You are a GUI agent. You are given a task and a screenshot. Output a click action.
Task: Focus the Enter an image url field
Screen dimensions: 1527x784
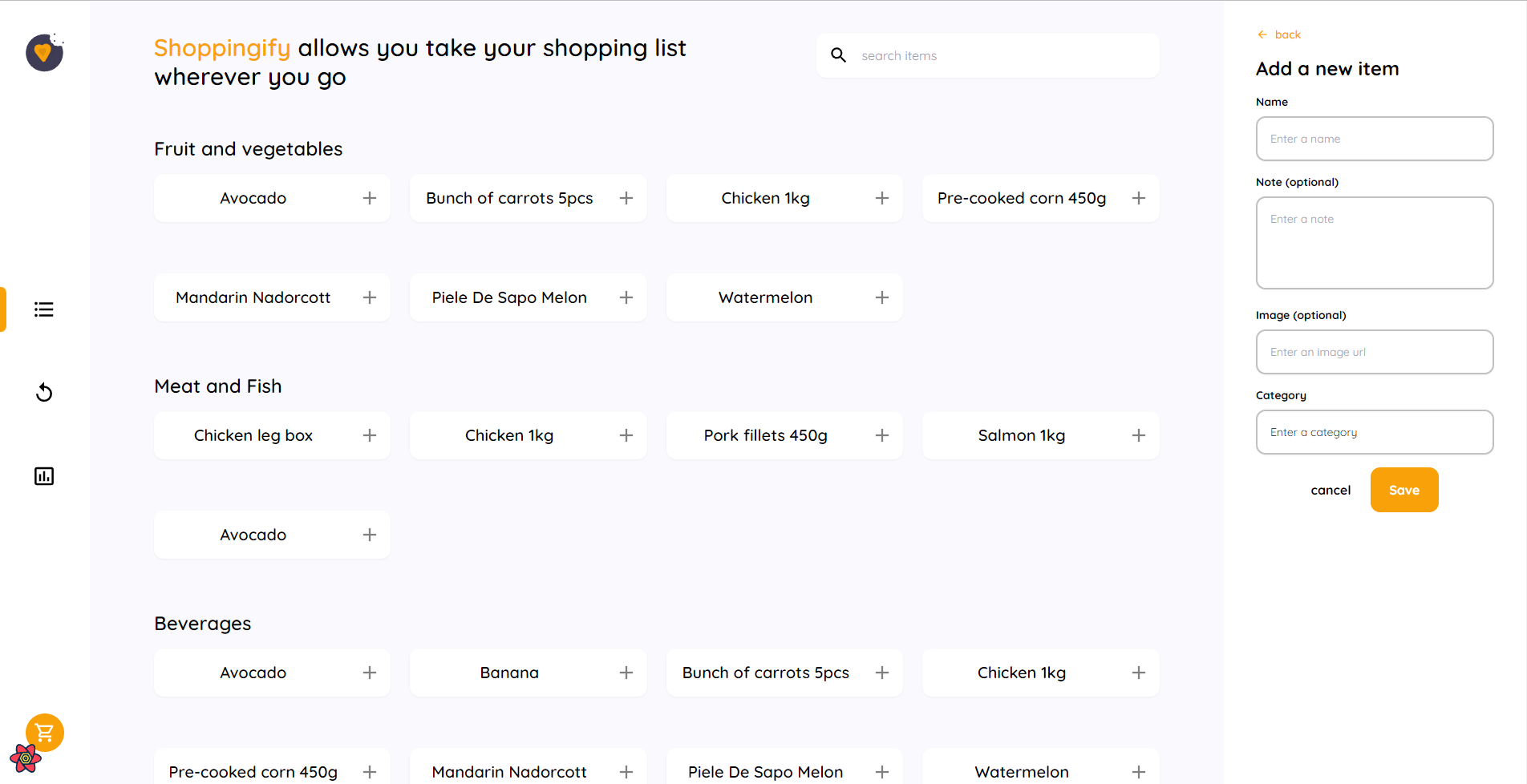1375,352
